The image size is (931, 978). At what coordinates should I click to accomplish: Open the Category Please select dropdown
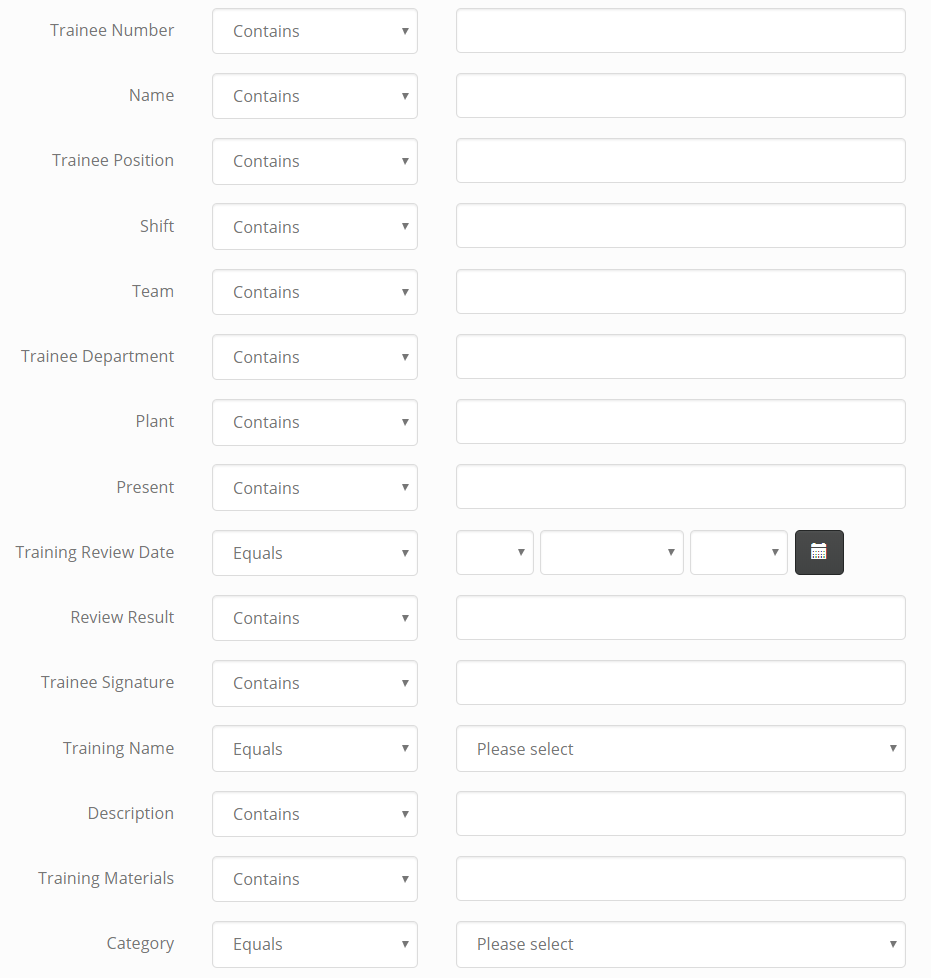click(680, 944)
